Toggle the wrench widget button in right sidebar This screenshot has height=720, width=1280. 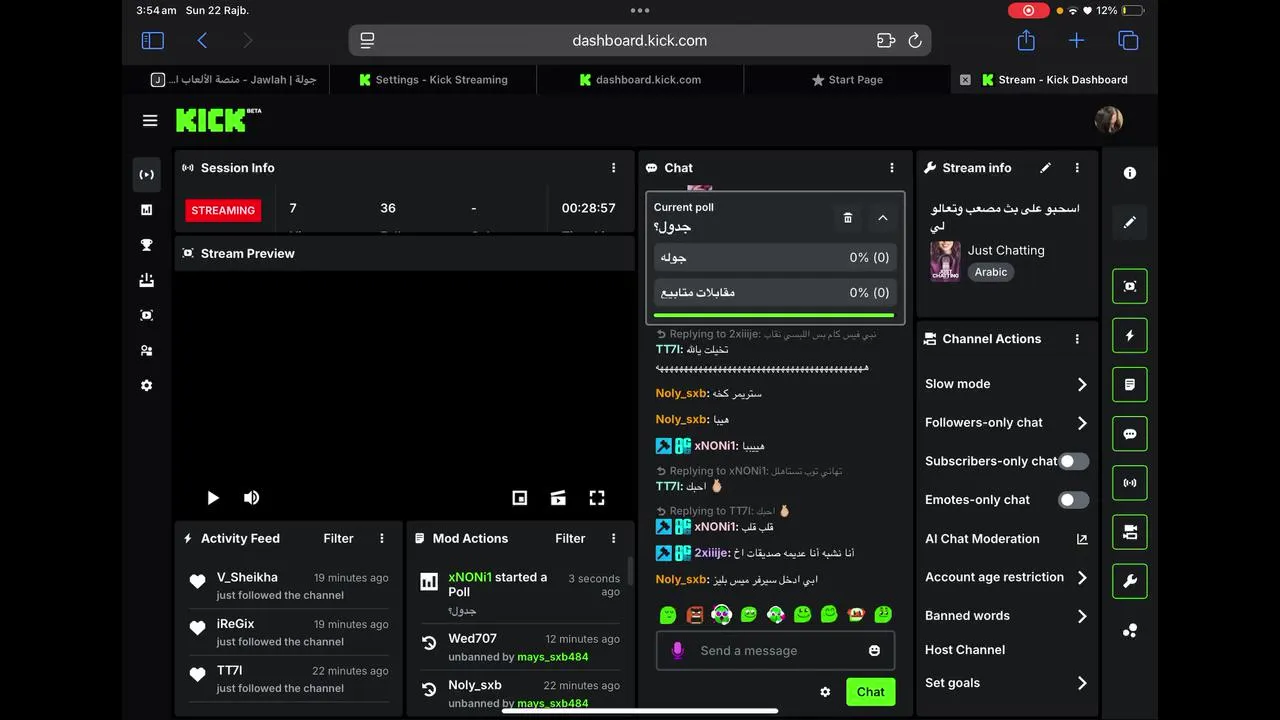(1130, 581)
